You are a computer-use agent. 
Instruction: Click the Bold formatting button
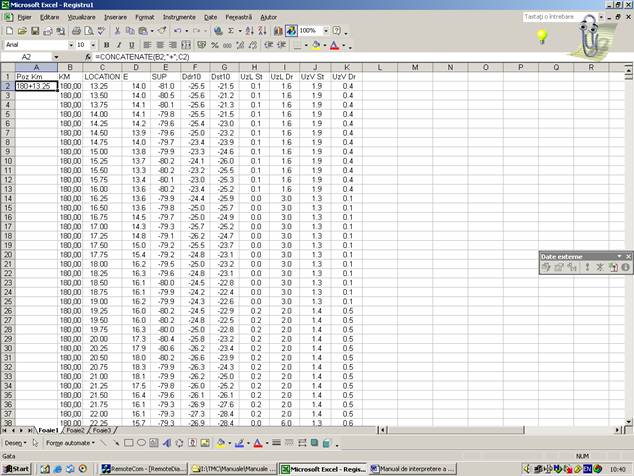105,45
